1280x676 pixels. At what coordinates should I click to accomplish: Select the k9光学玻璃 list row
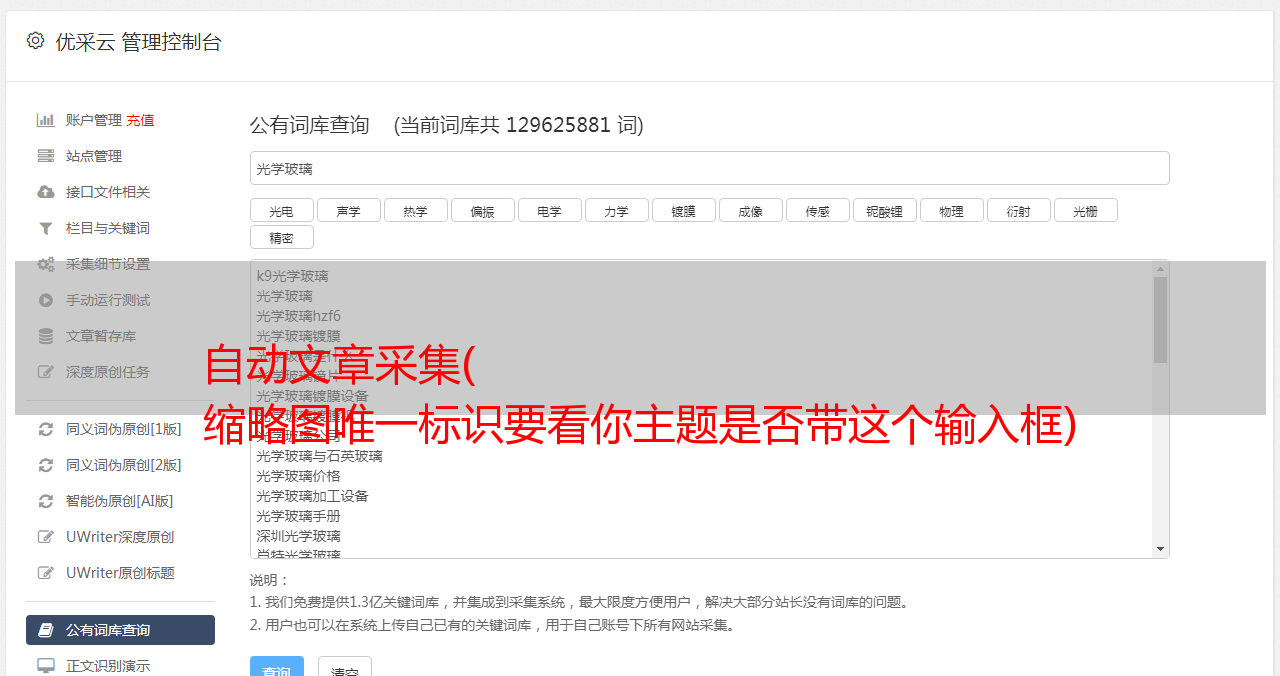(701, 276)
